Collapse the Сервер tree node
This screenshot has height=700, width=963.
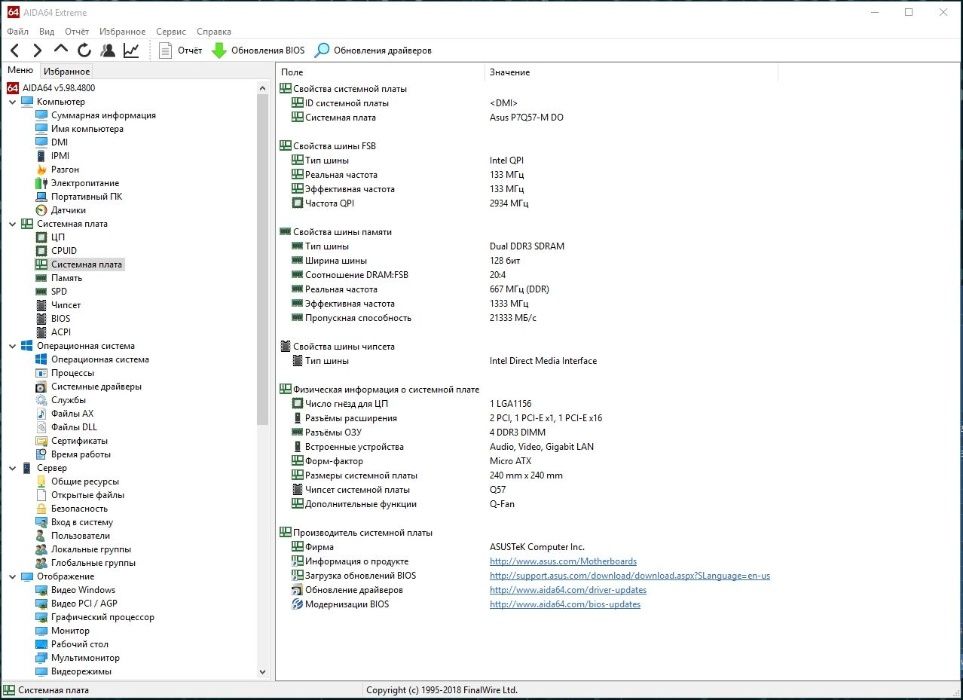(x=12, y=468)
